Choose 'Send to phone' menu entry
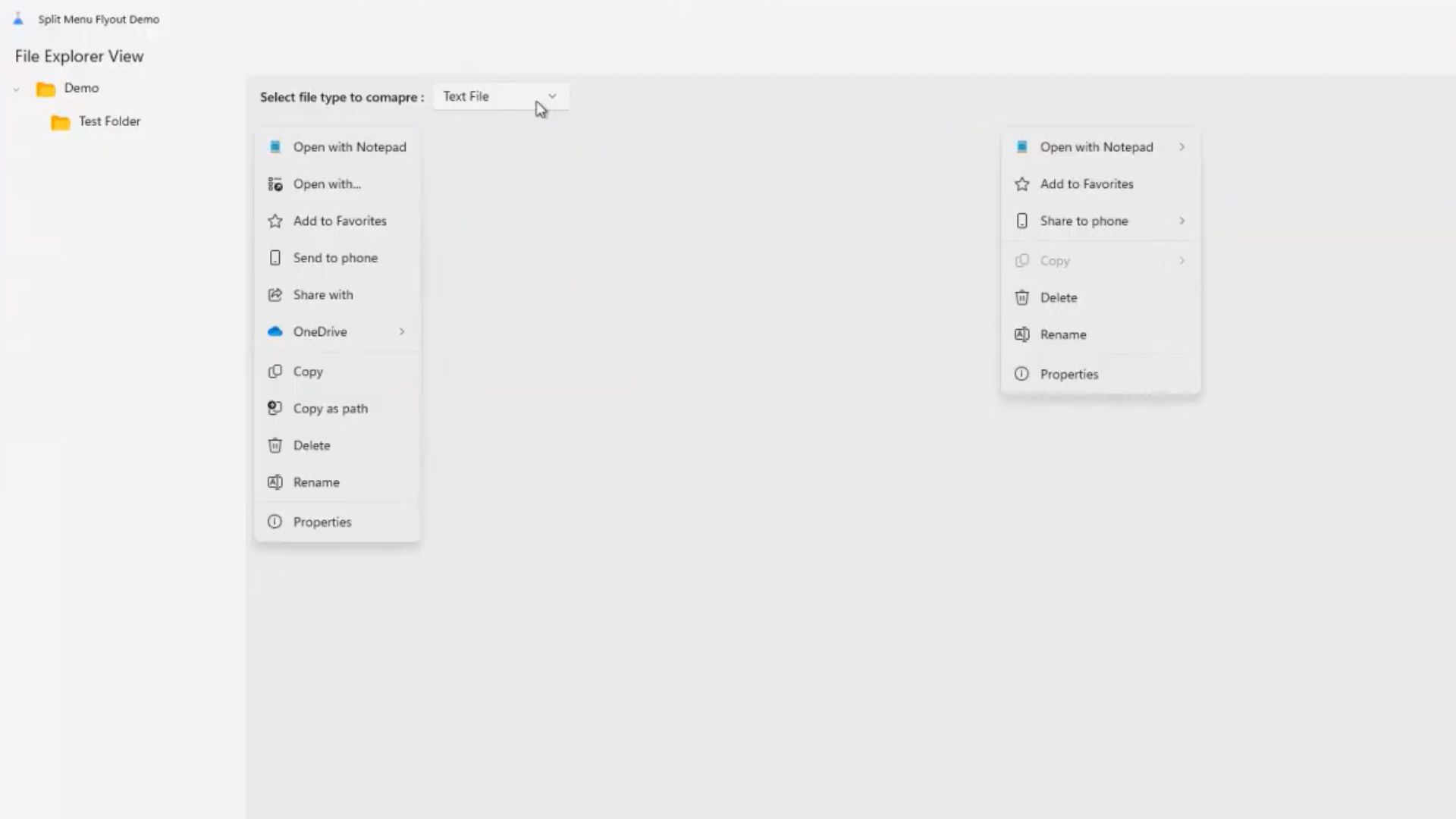Screen dimensions: 1456x819 click(337, 258)
